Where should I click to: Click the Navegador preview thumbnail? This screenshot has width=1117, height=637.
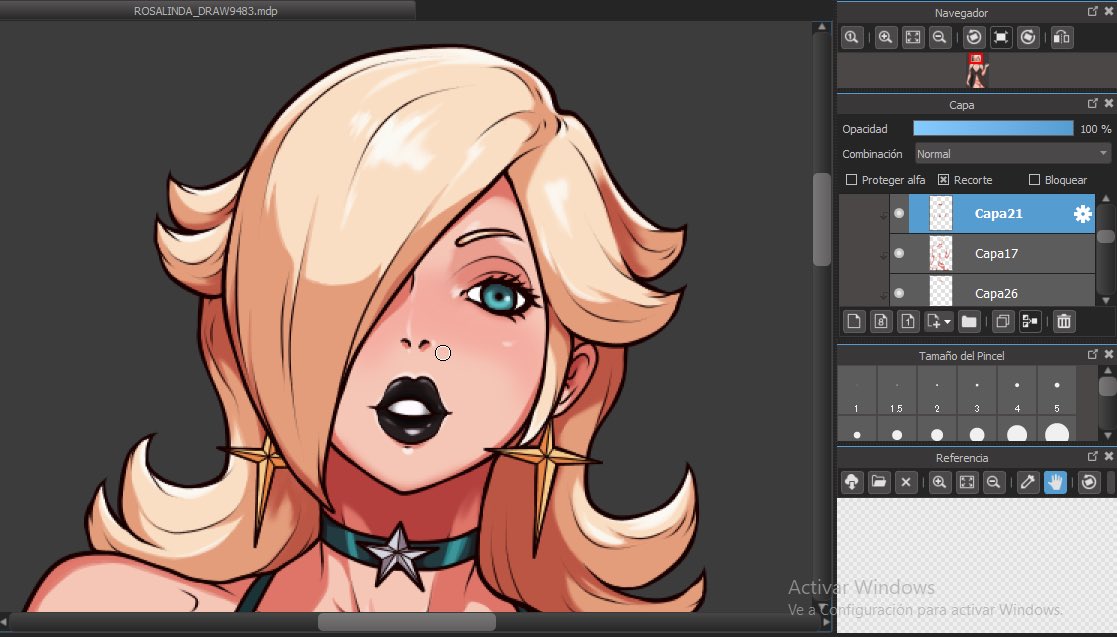coord(977,70)
